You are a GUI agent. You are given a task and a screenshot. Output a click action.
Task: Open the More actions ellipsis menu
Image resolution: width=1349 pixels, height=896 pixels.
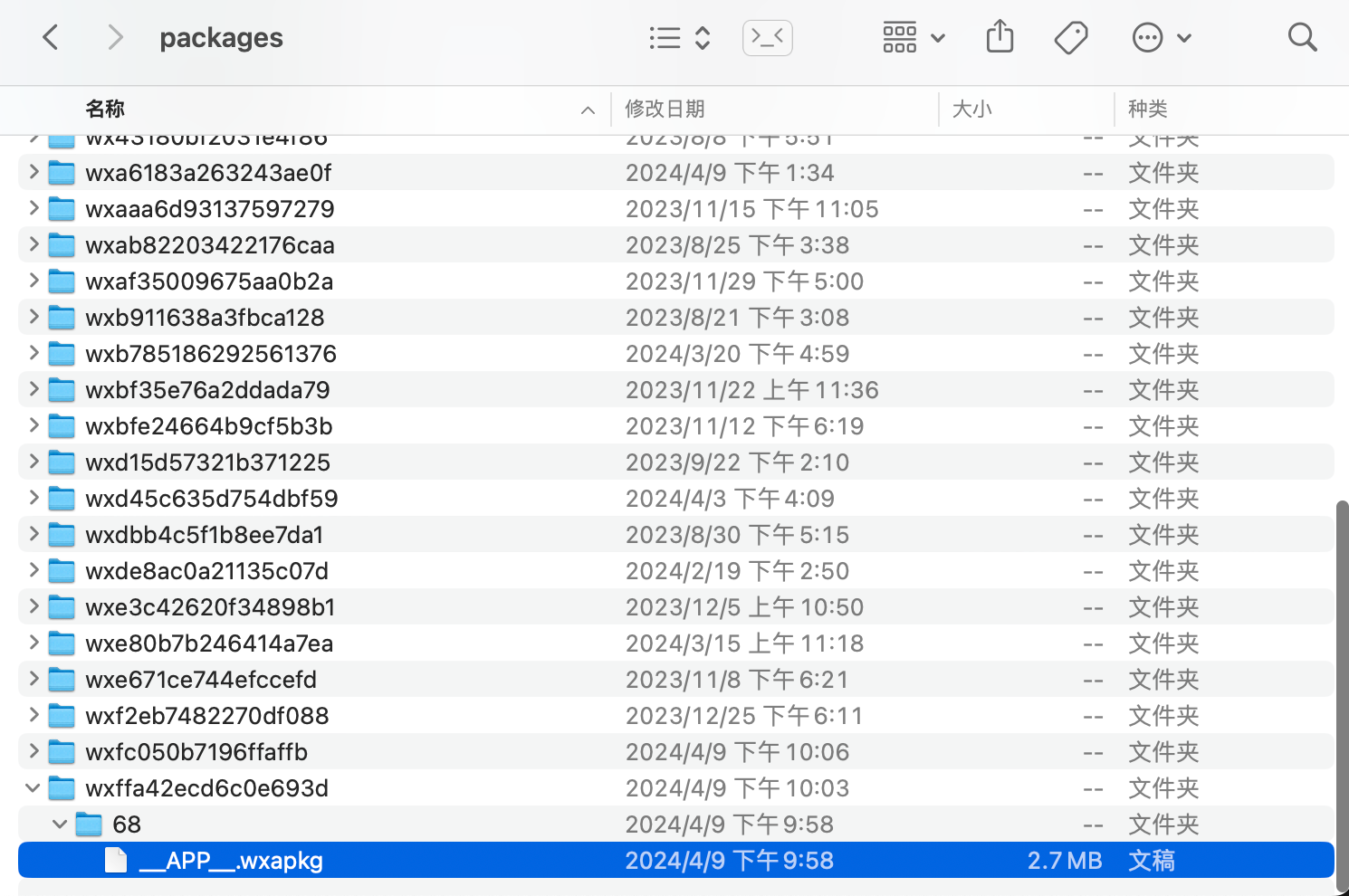[x=1162, y=38]
